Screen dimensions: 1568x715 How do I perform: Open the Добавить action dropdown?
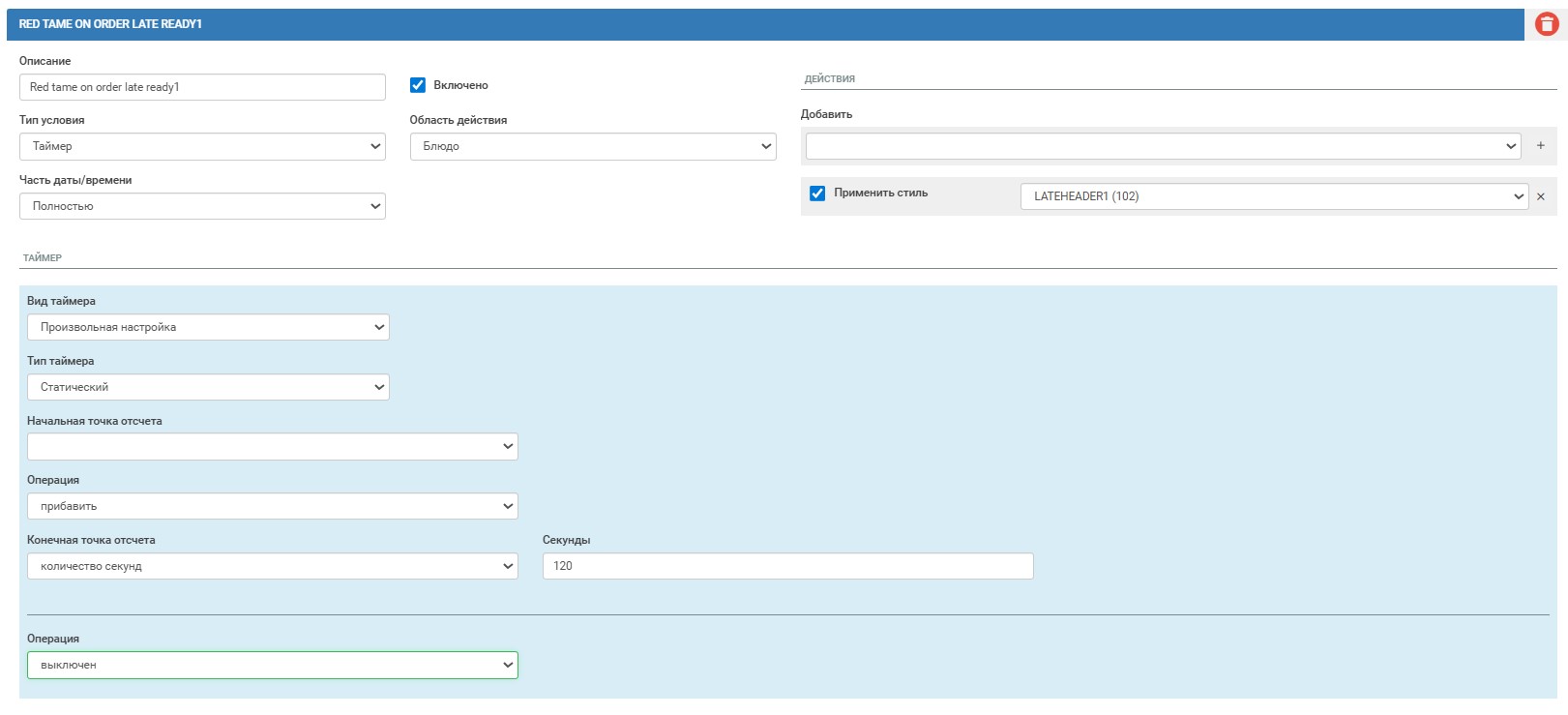coord(1163,146)
